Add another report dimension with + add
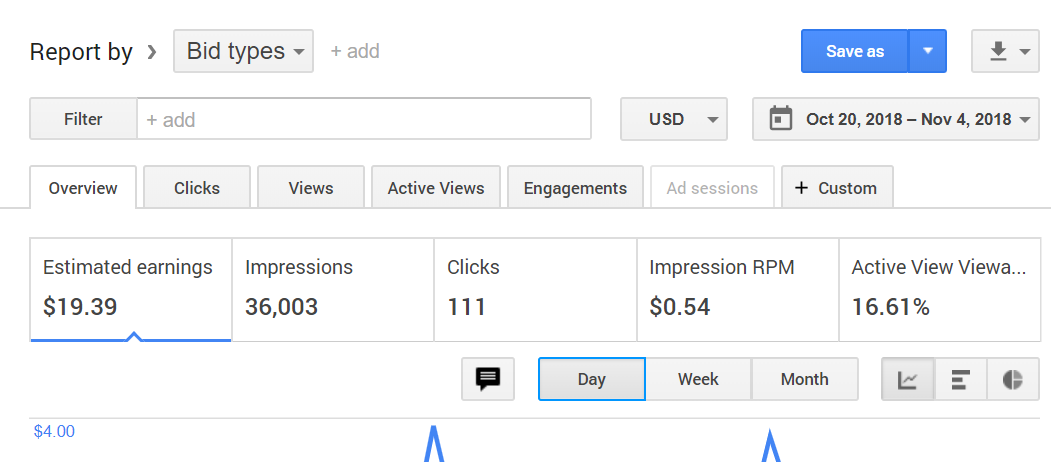The width and height of the screenshot is (1051, 462). click(355, 51)
